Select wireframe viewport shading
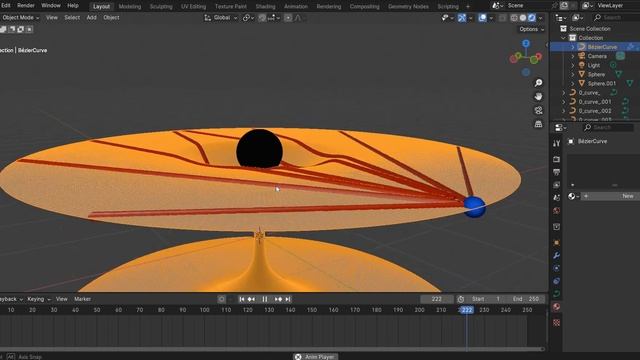 [514, 18]
